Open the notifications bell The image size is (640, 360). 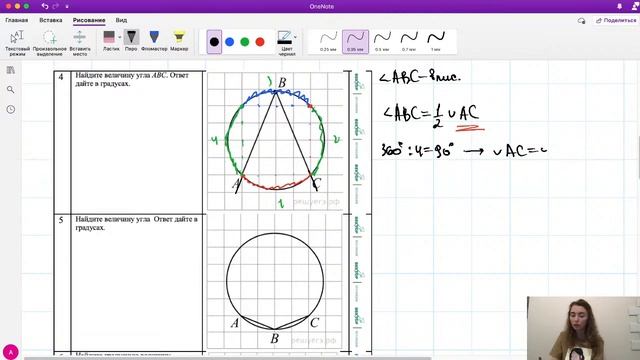click(619, 7)
